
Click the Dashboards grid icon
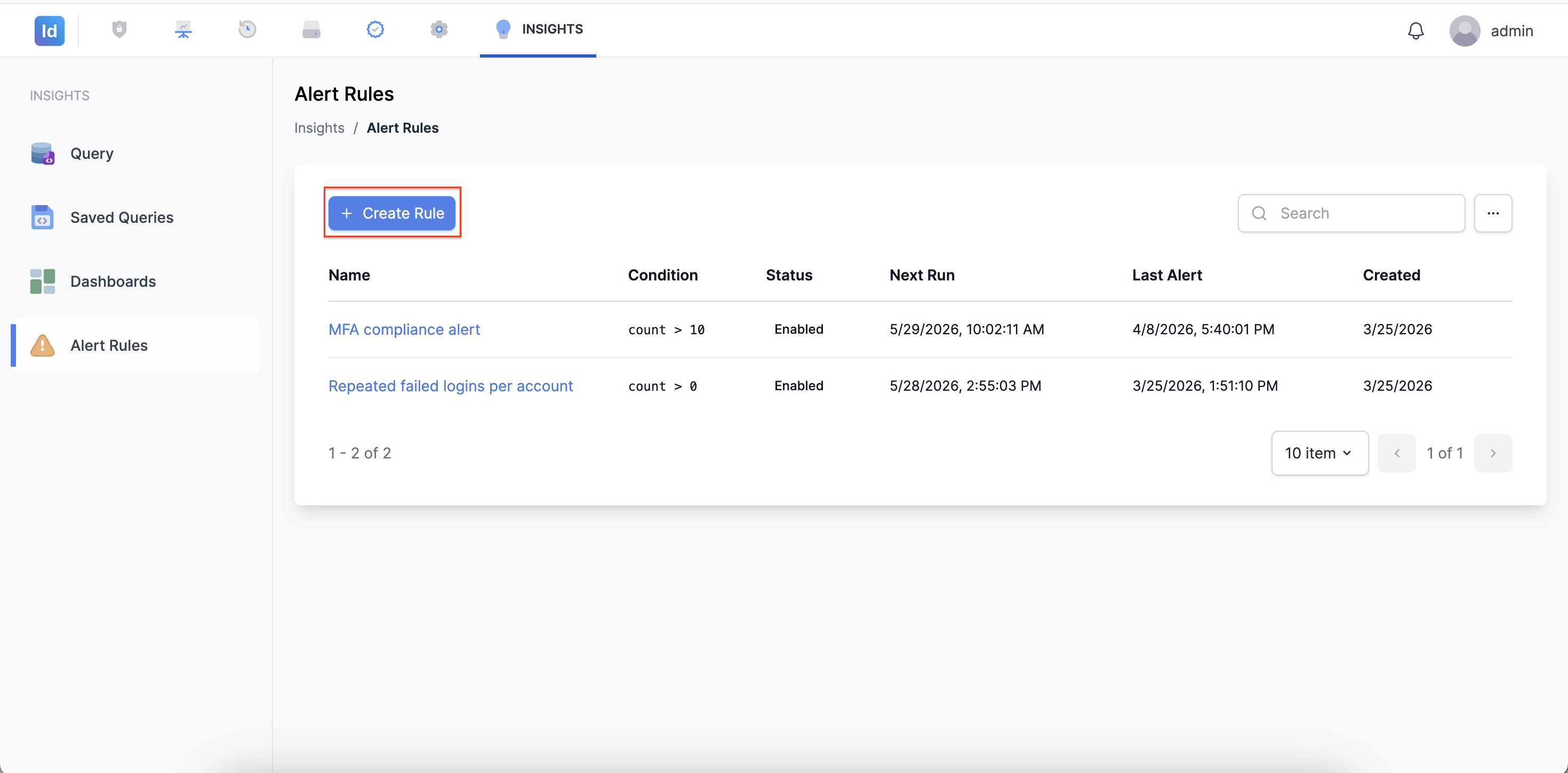click(x=43, y=281)
